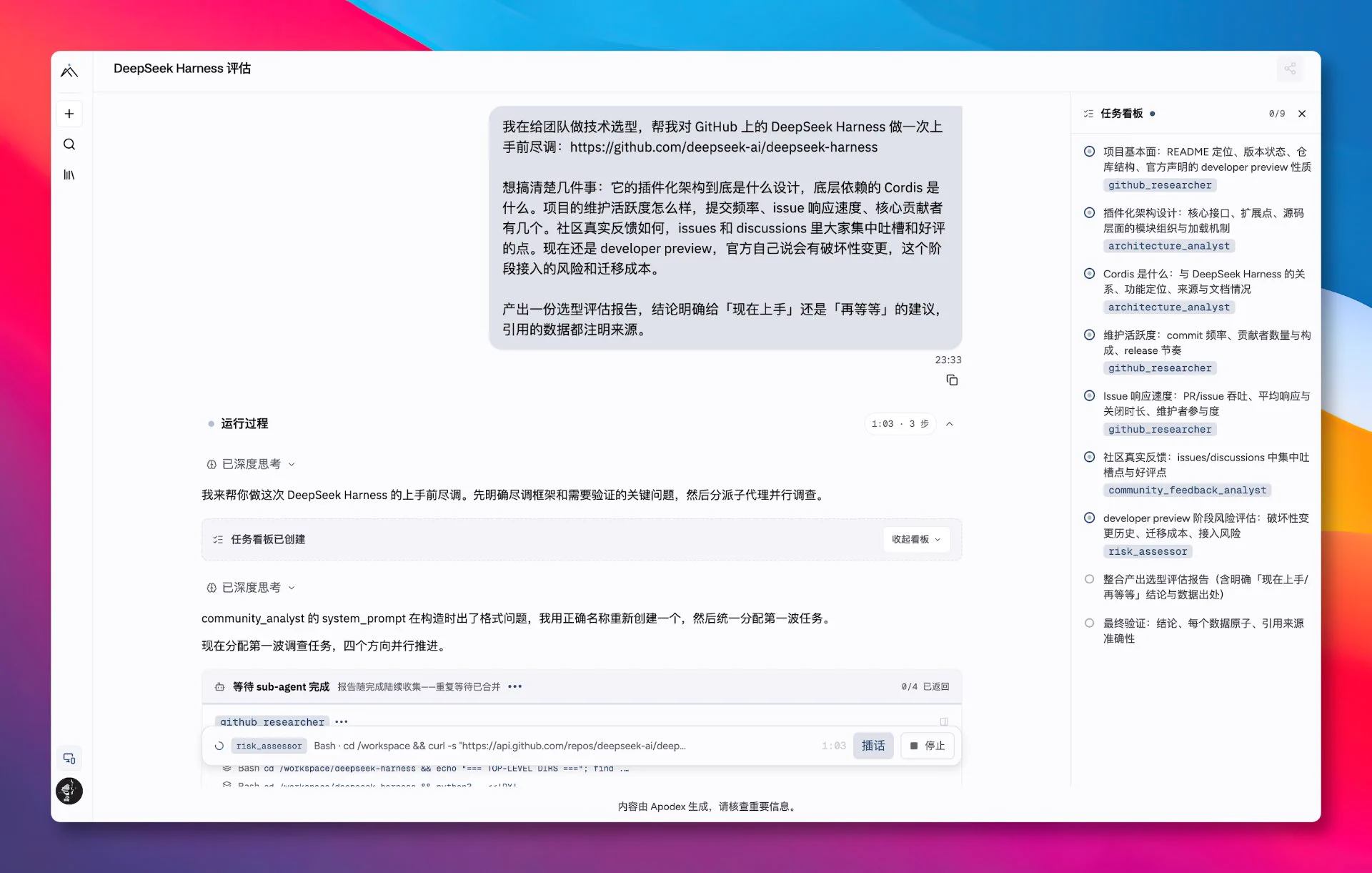Close the 任务看板 panel
Image resolution: width=1372 pixels, height=873 pixels.
pyautogui.click(x=1302, y=114)
